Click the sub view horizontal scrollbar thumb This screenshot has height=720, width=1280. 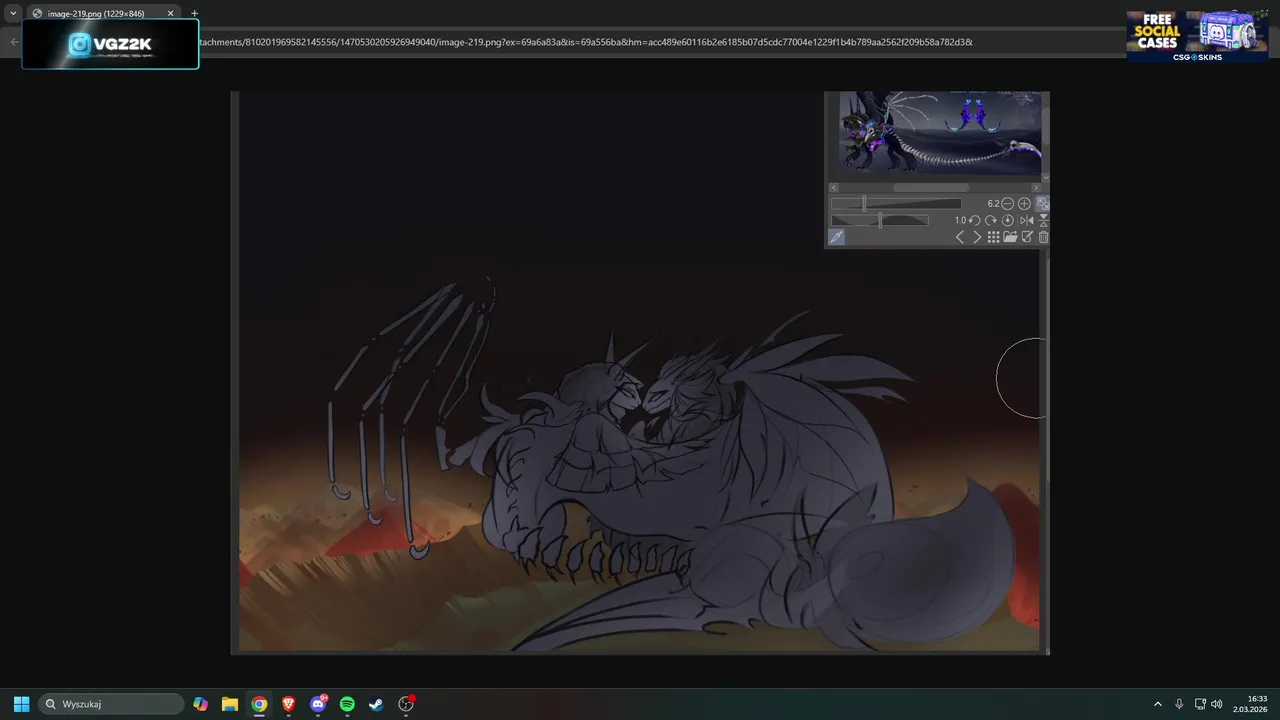[x=931, y=187]
